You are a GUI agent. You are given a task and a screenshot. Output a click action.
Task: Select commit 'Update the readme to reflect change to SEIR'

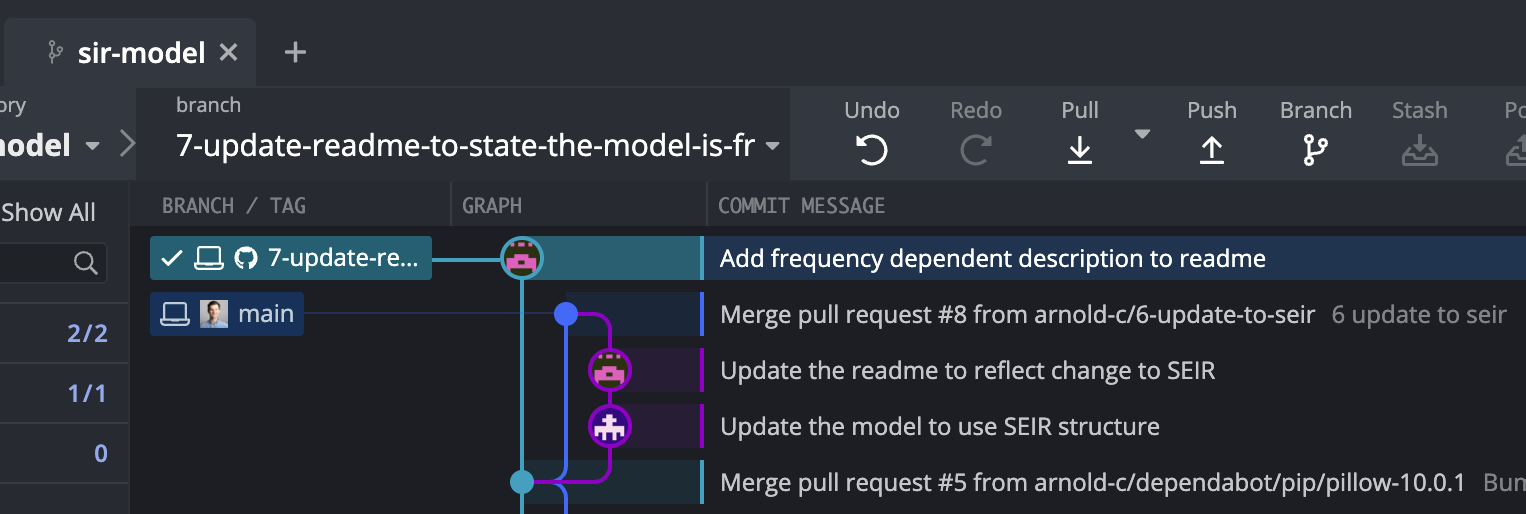coord(967,371)
